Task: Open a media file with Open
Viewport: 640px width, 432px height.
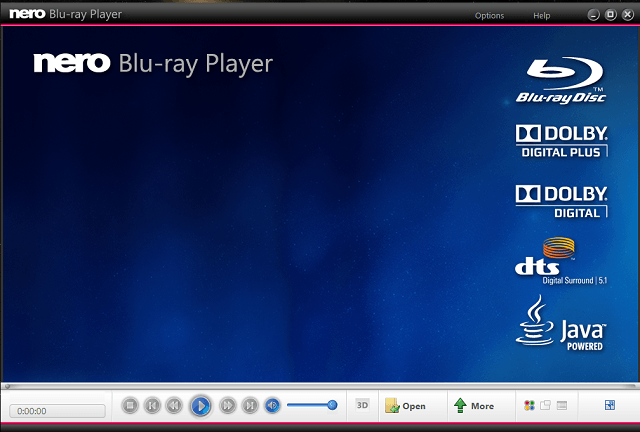Action: 405,406
